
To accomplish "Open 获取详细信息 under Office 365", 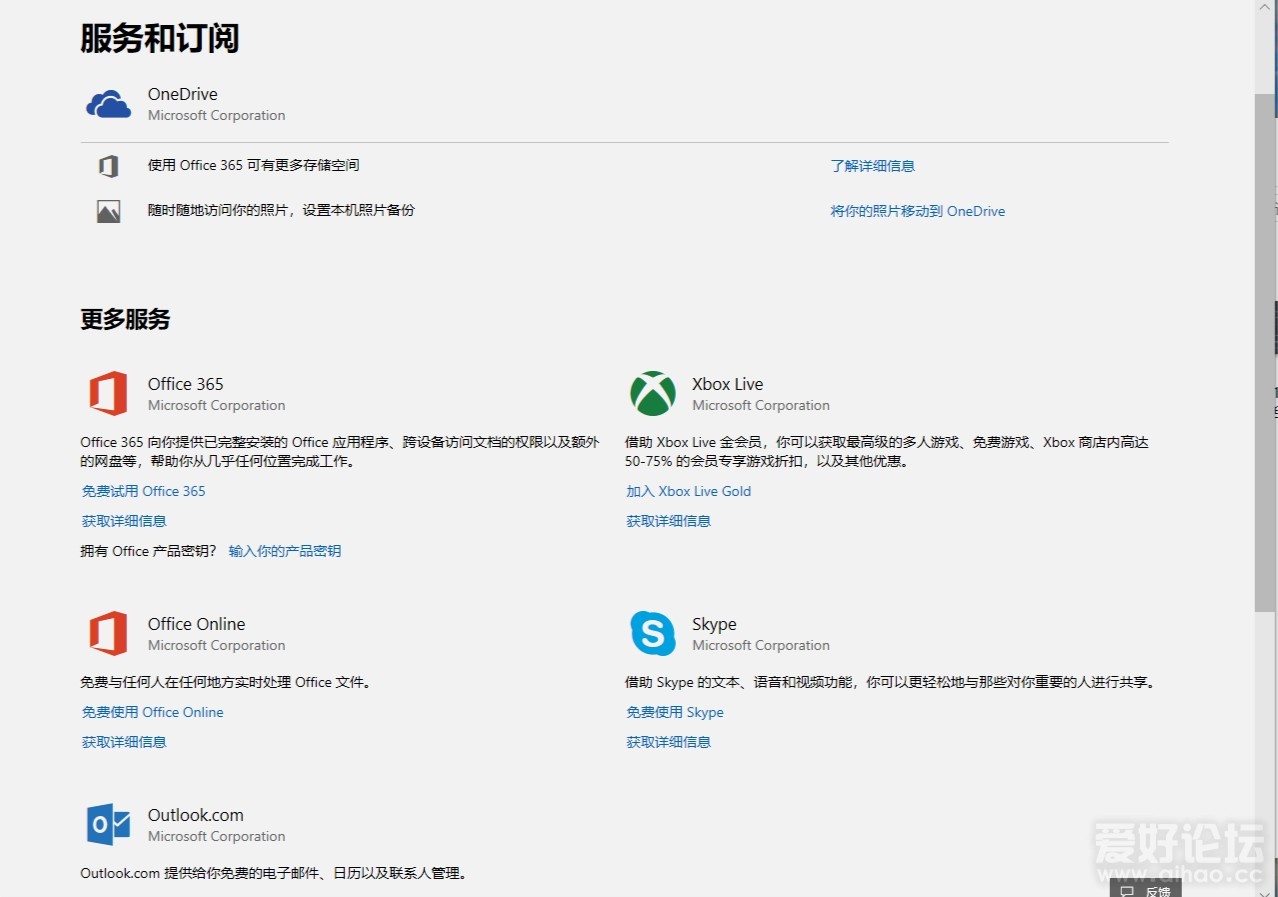I will coord(124,521).
